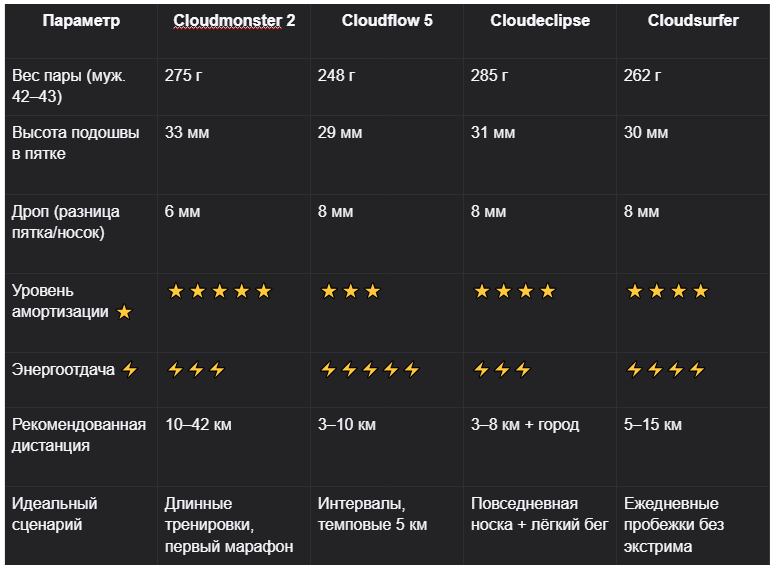
Task: Click the "Cloudeclipse" column header
Action: [x=540, y=20]
